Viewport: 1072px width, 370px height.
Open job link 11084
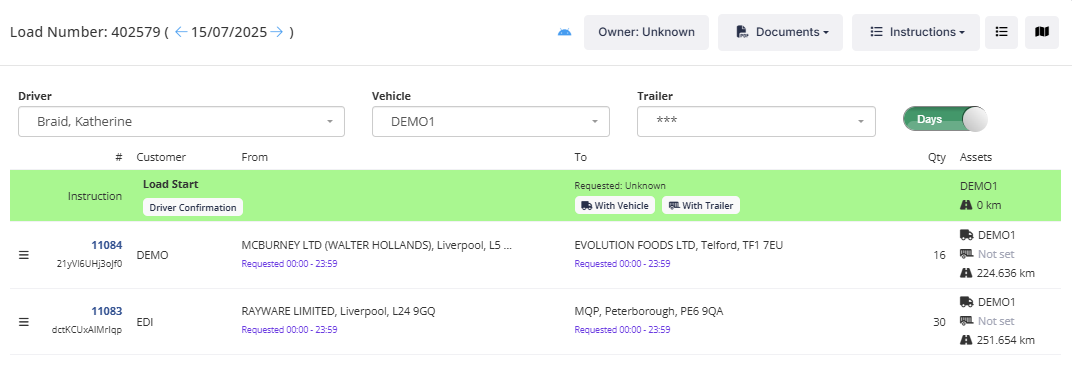(107, 245)
